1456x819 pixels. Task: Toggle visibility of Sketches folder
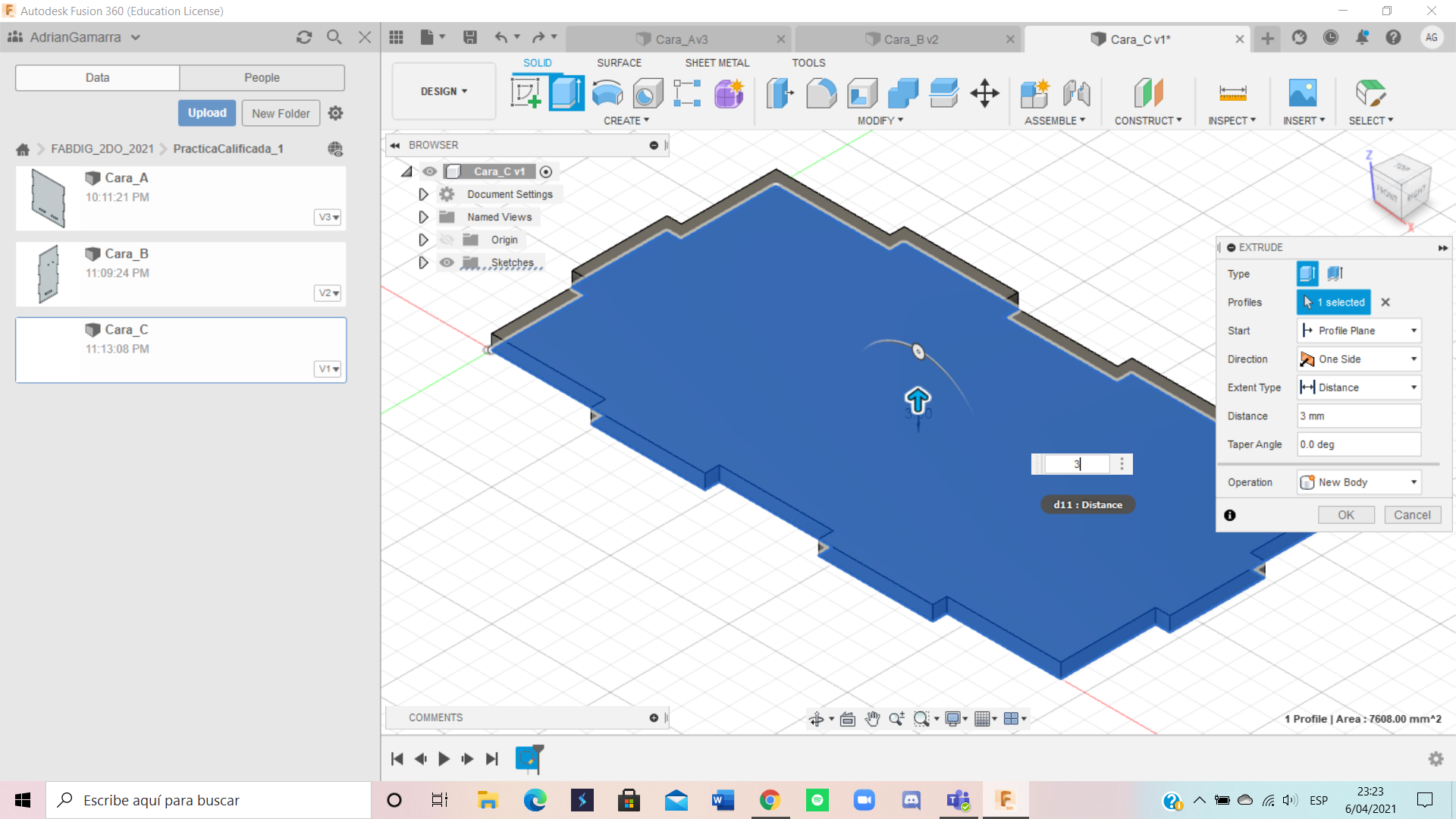click(447, 262)
